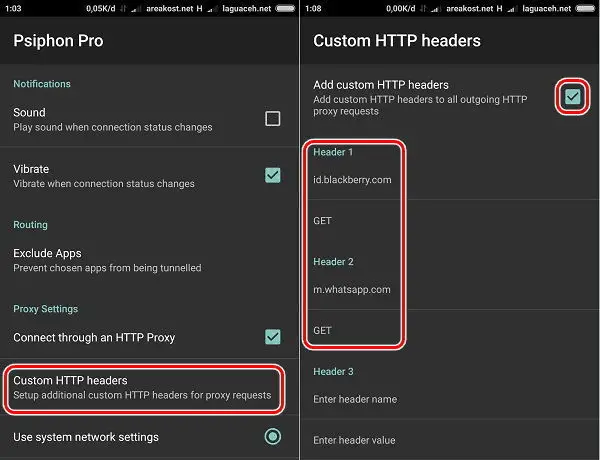Edit Header 2 name m.whatsapp.com

coord(450,290)
